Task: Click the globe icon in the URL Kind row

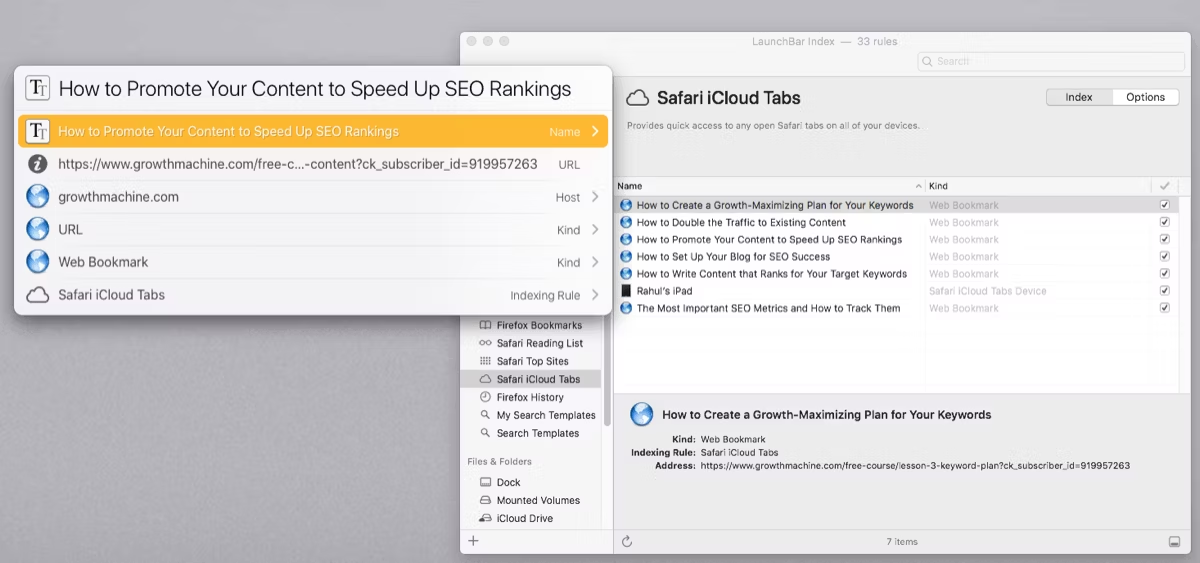Action: click(x=38, y=230)
